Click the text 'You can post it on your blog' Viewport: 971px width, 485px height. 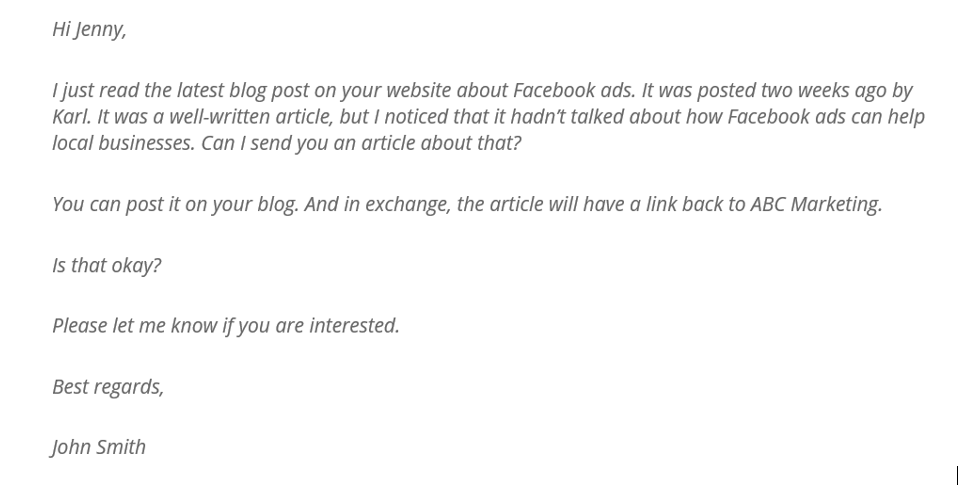tap(175, 204)
